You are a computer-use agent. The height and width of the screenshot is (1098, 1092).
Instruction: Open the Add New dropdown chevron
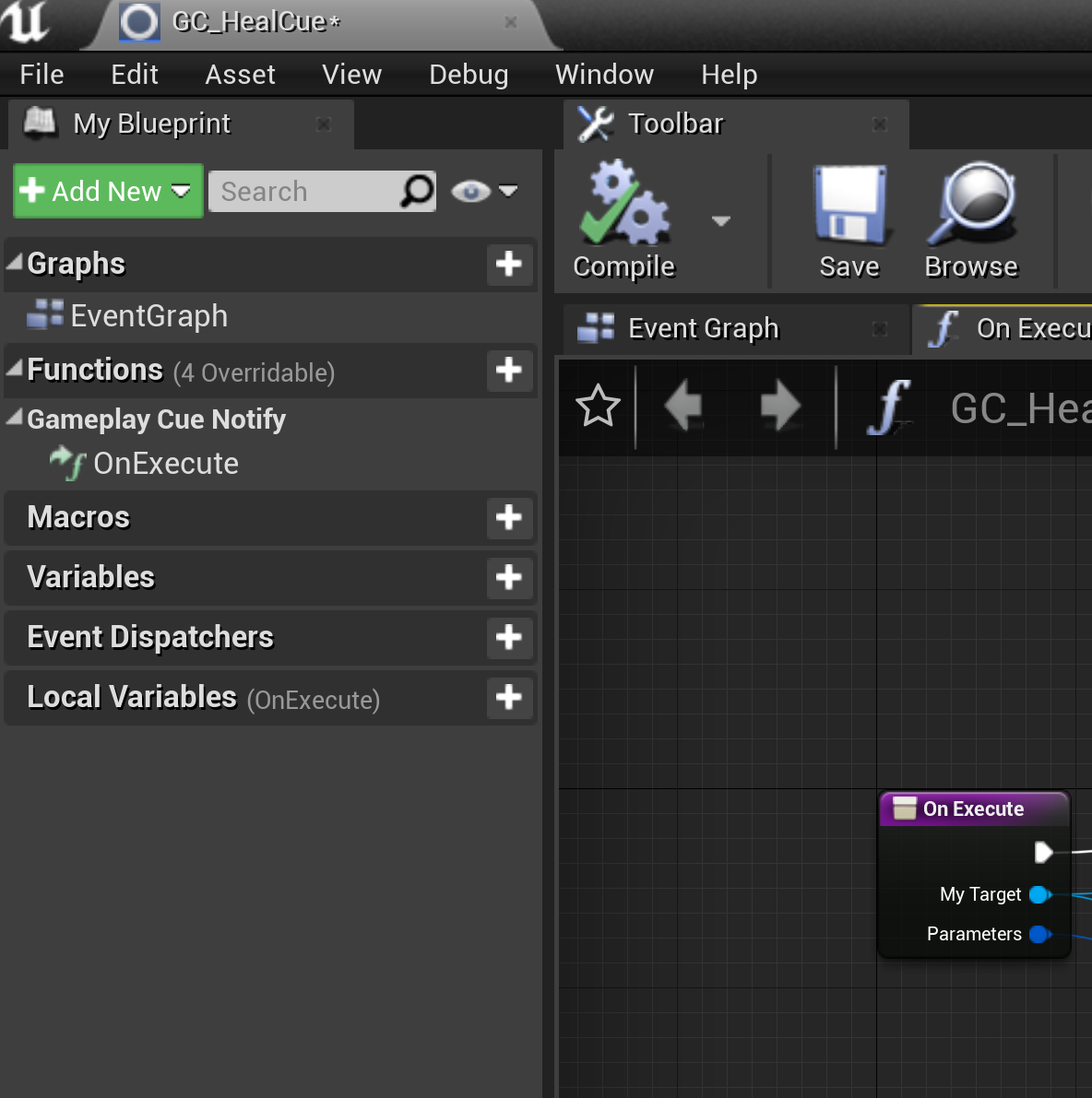tap(181, 191)
